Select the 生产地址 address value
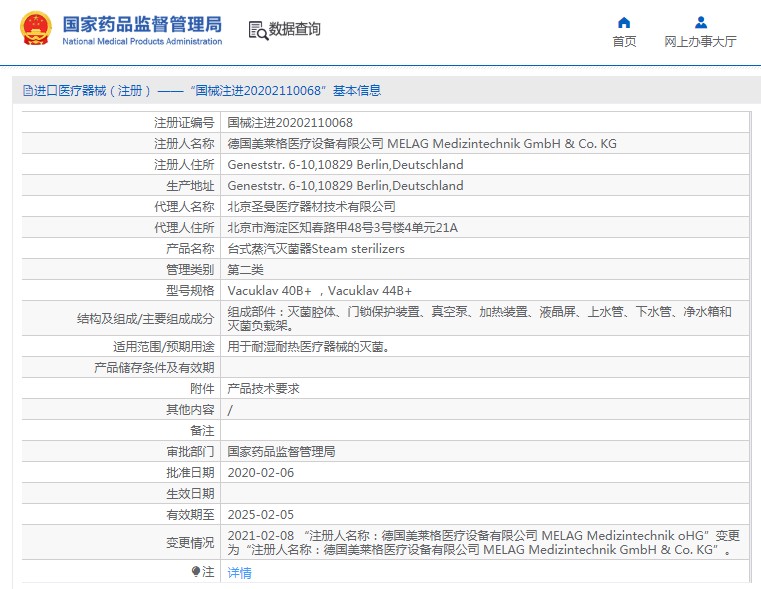761x589 pixels. point(346,185)
